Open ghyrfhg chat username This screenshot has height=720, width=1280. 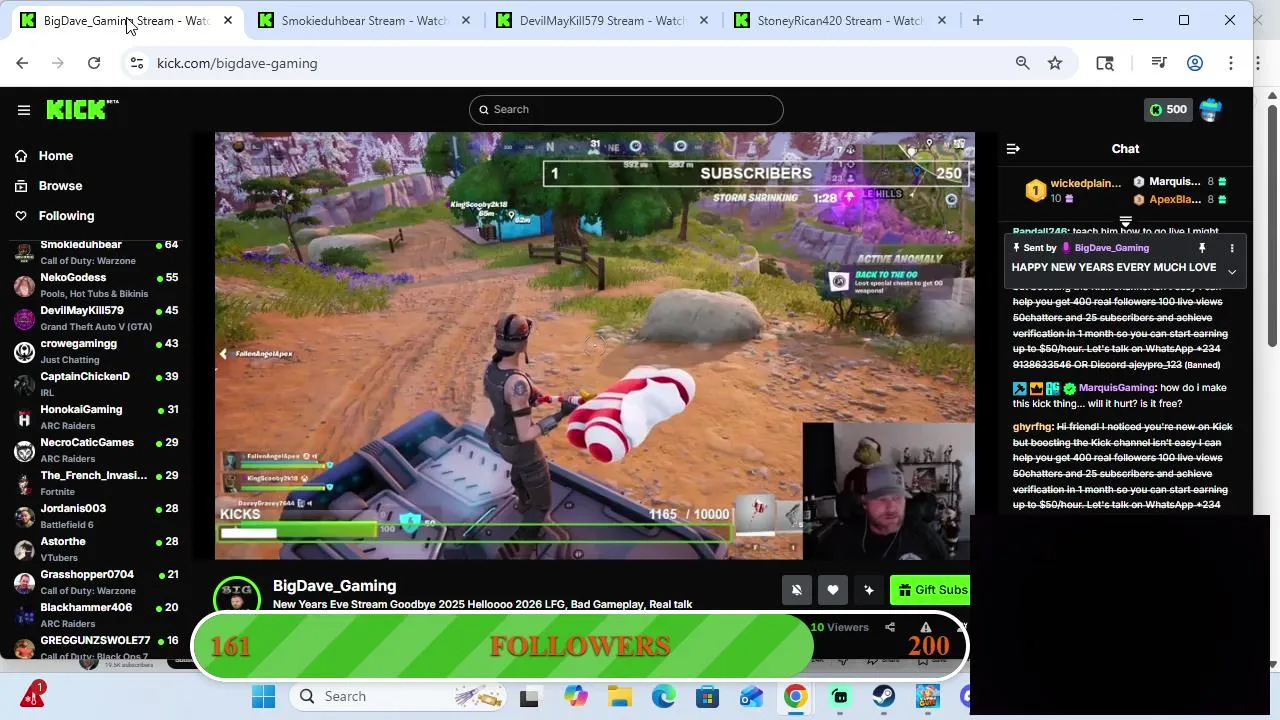[1032, 427]
